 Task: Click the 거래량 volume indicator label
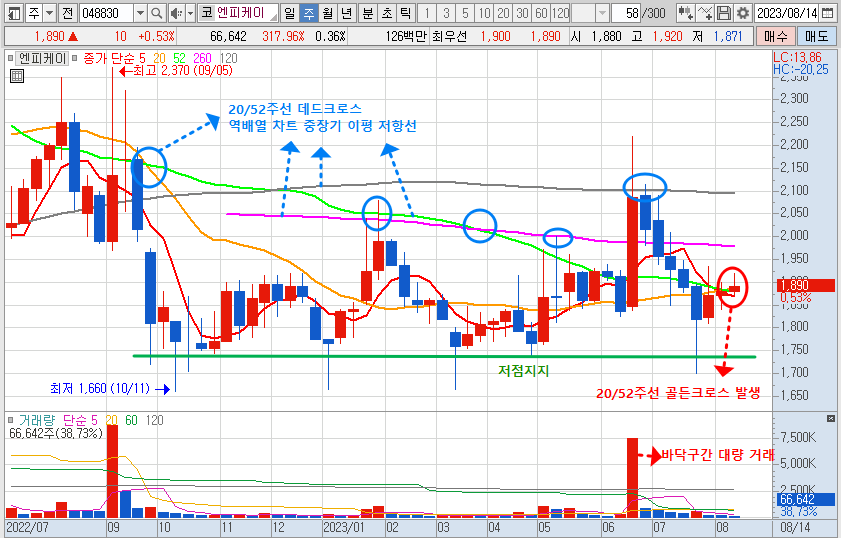(x=36, y=420)
